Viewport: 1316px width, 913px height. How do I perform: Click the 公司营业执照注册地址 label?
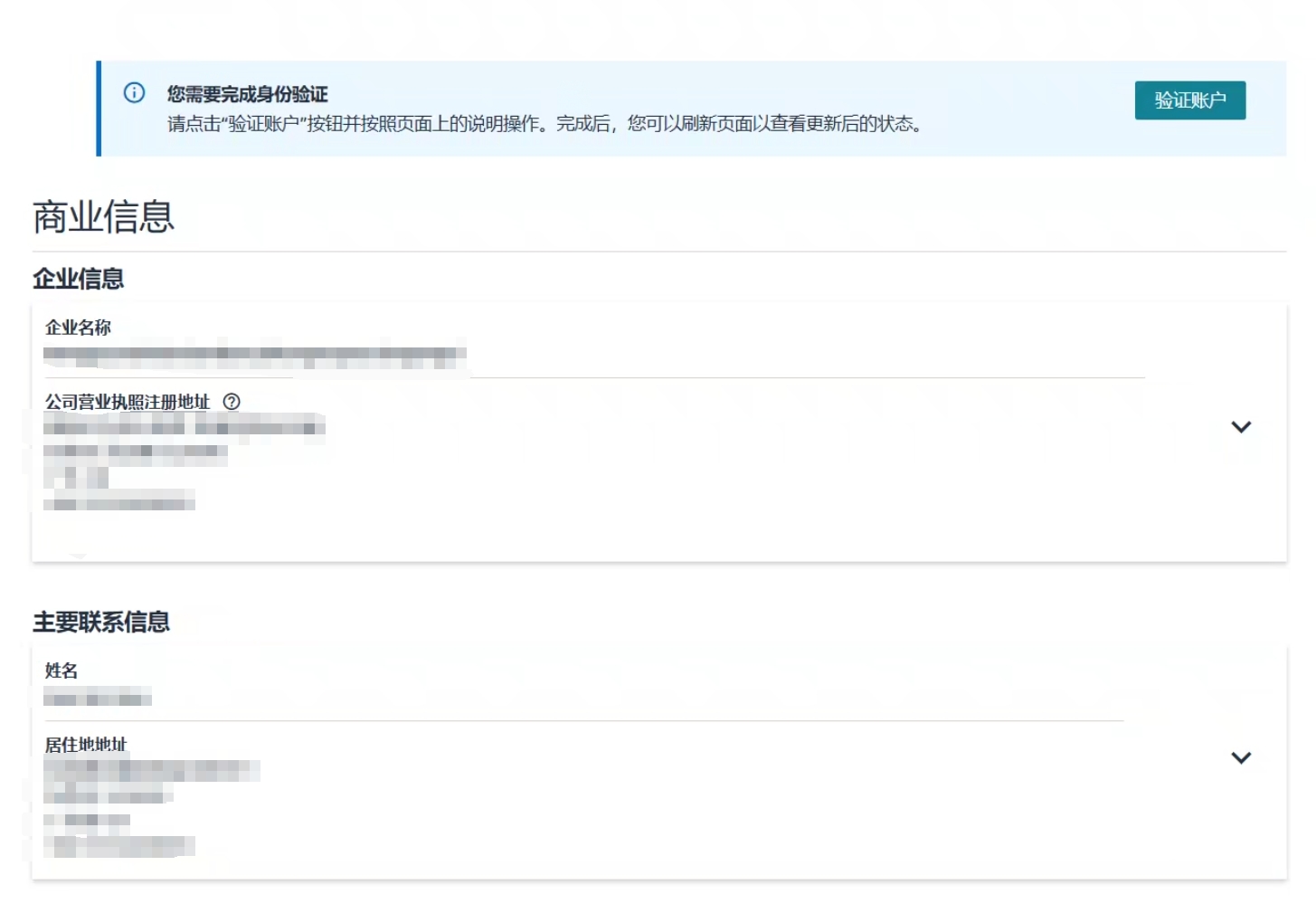pos(128,402)
